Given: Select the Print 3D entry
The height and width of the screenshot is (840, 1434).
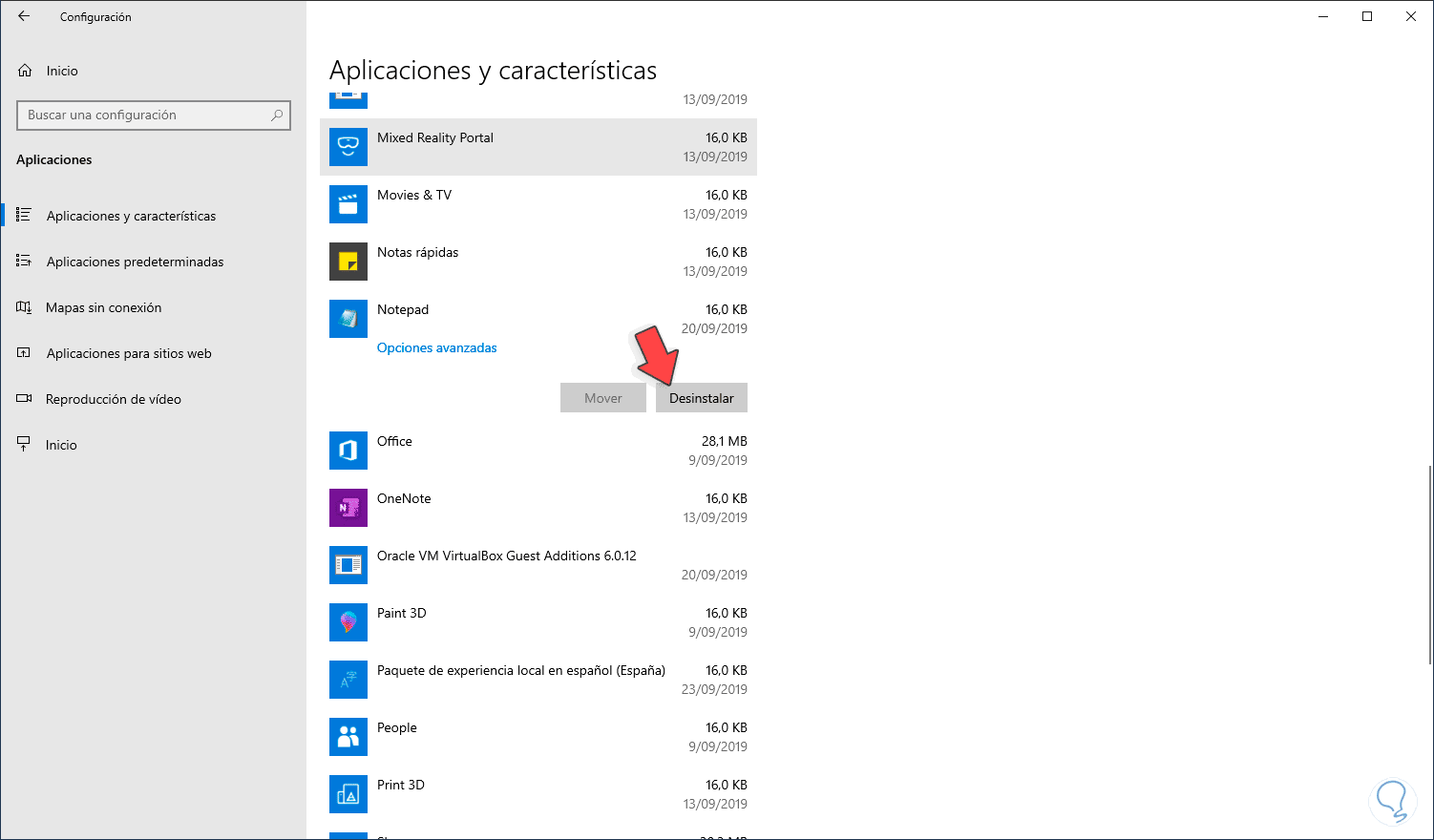Looking at the screenshot, I should click(x=538, y=794).
